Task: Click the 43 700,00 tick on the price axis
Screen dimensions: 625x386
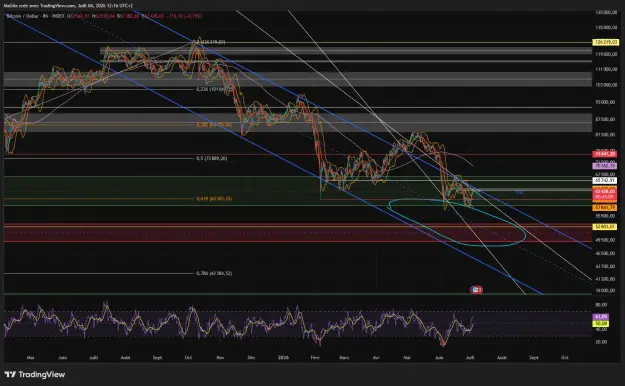Action: click(606, 266)
